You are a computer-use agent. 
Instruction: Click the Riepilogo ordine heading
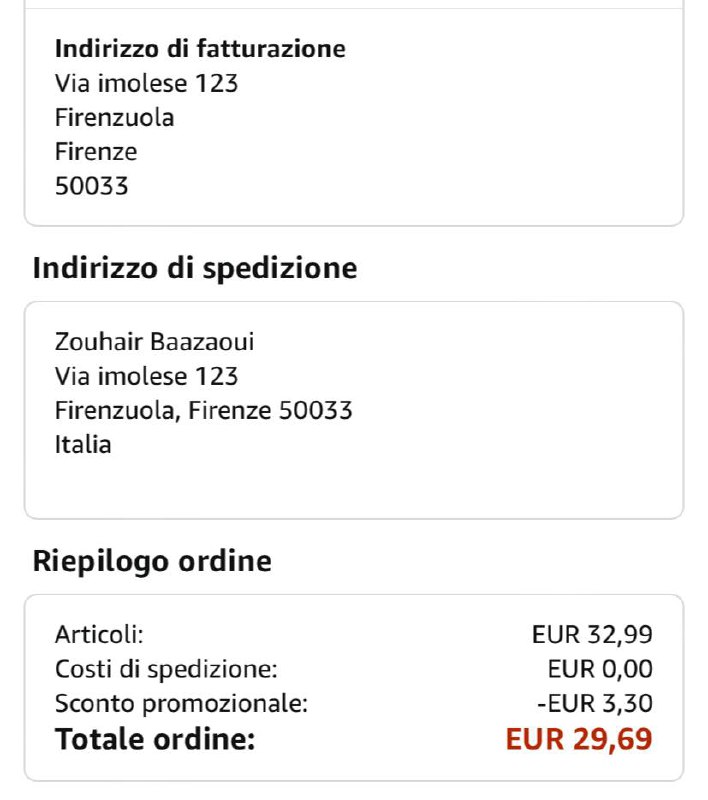(x=152, y=561)
